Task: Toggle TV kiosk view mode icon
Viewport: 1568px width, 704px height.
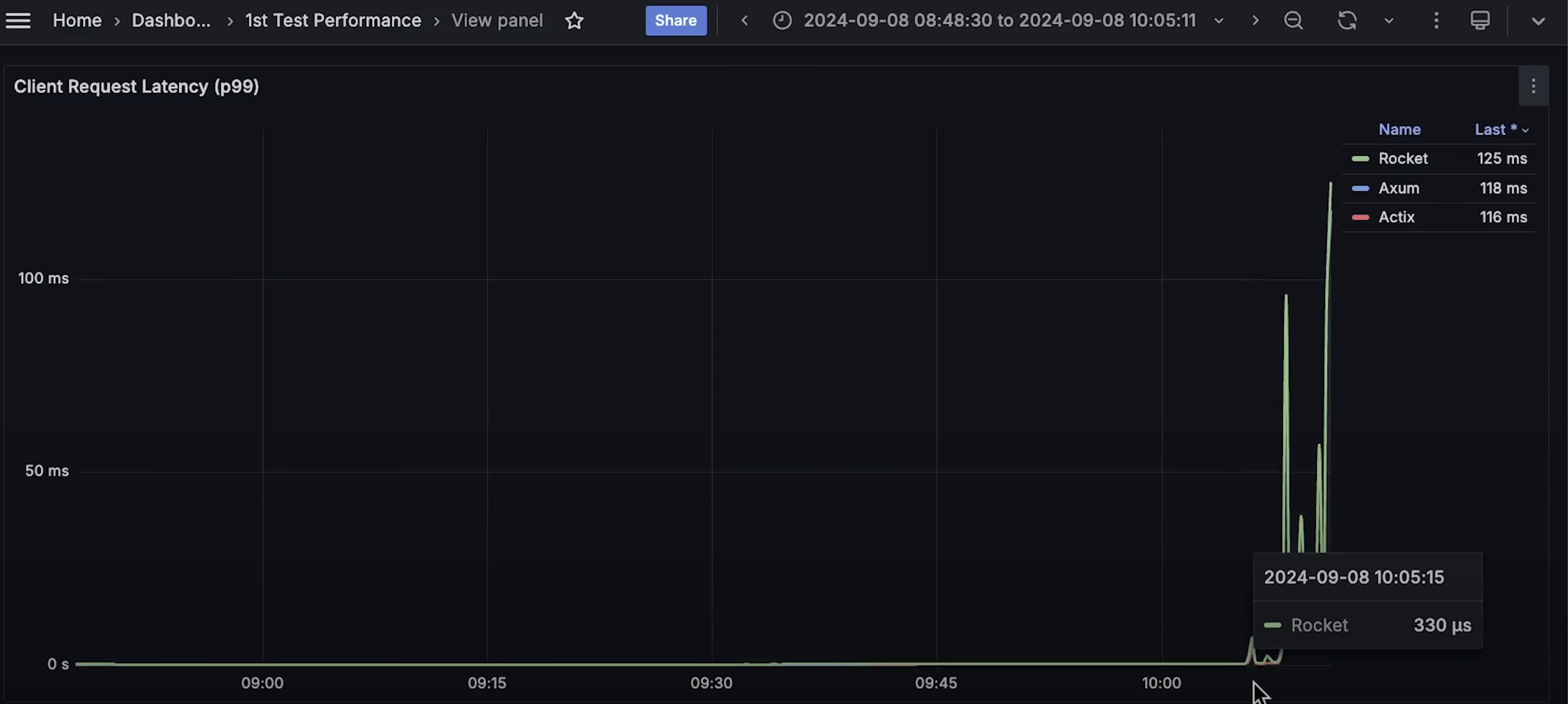Action: [x=1480, y=21]
